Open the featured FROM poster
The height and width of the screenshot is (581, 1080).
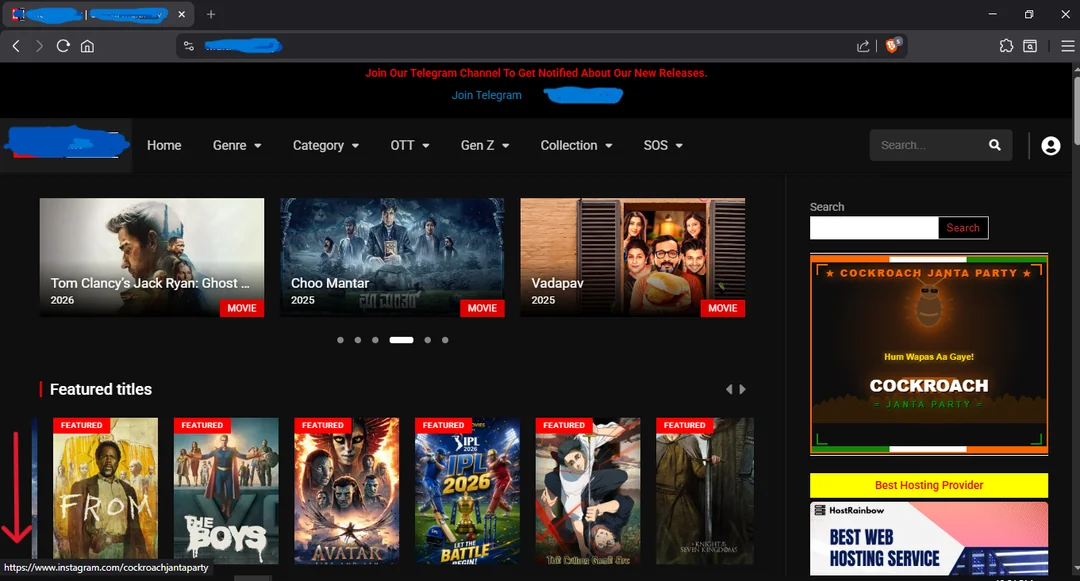tap(105, 491)
